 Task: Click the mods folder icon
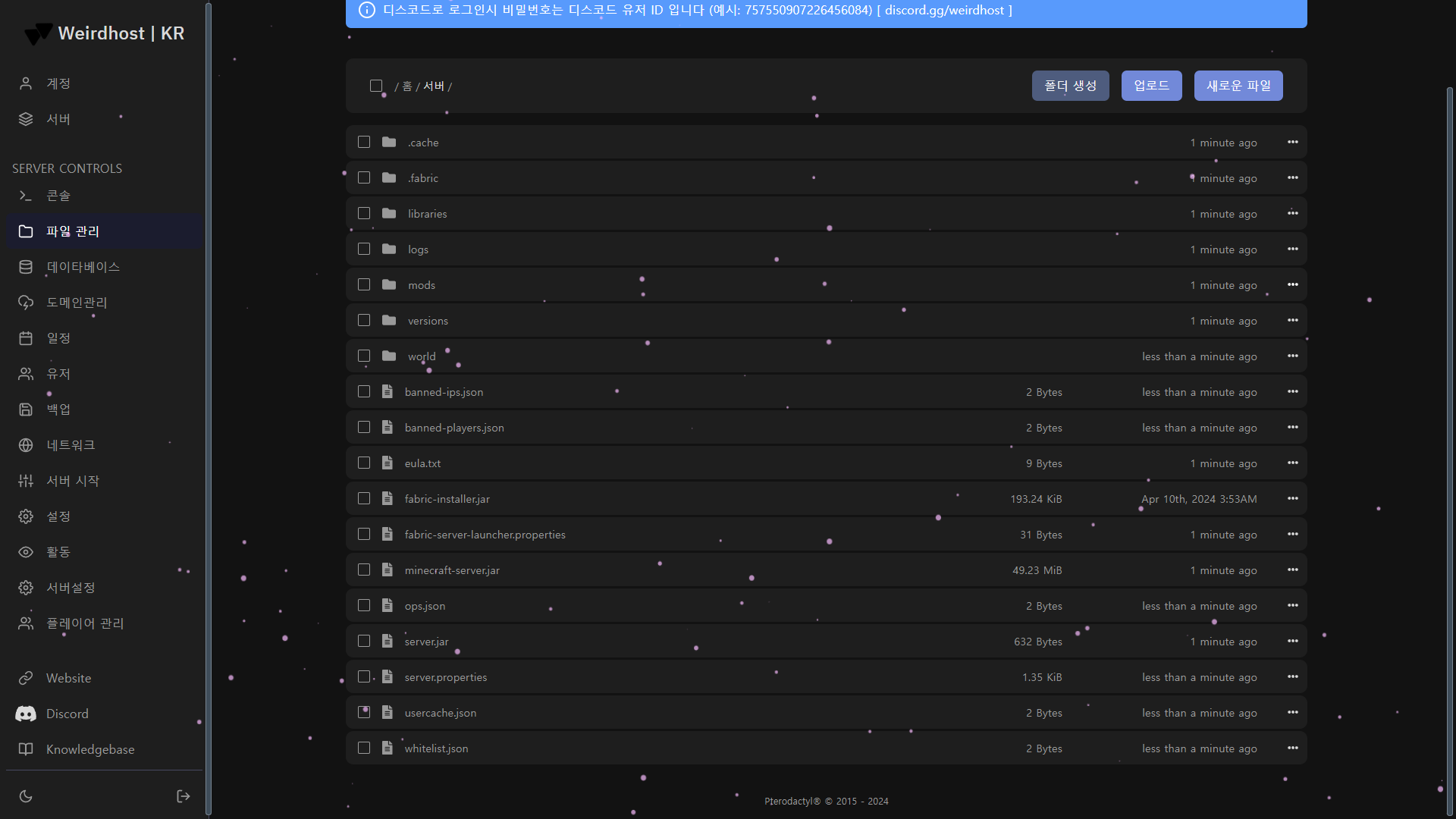click(x=389, y=284)
